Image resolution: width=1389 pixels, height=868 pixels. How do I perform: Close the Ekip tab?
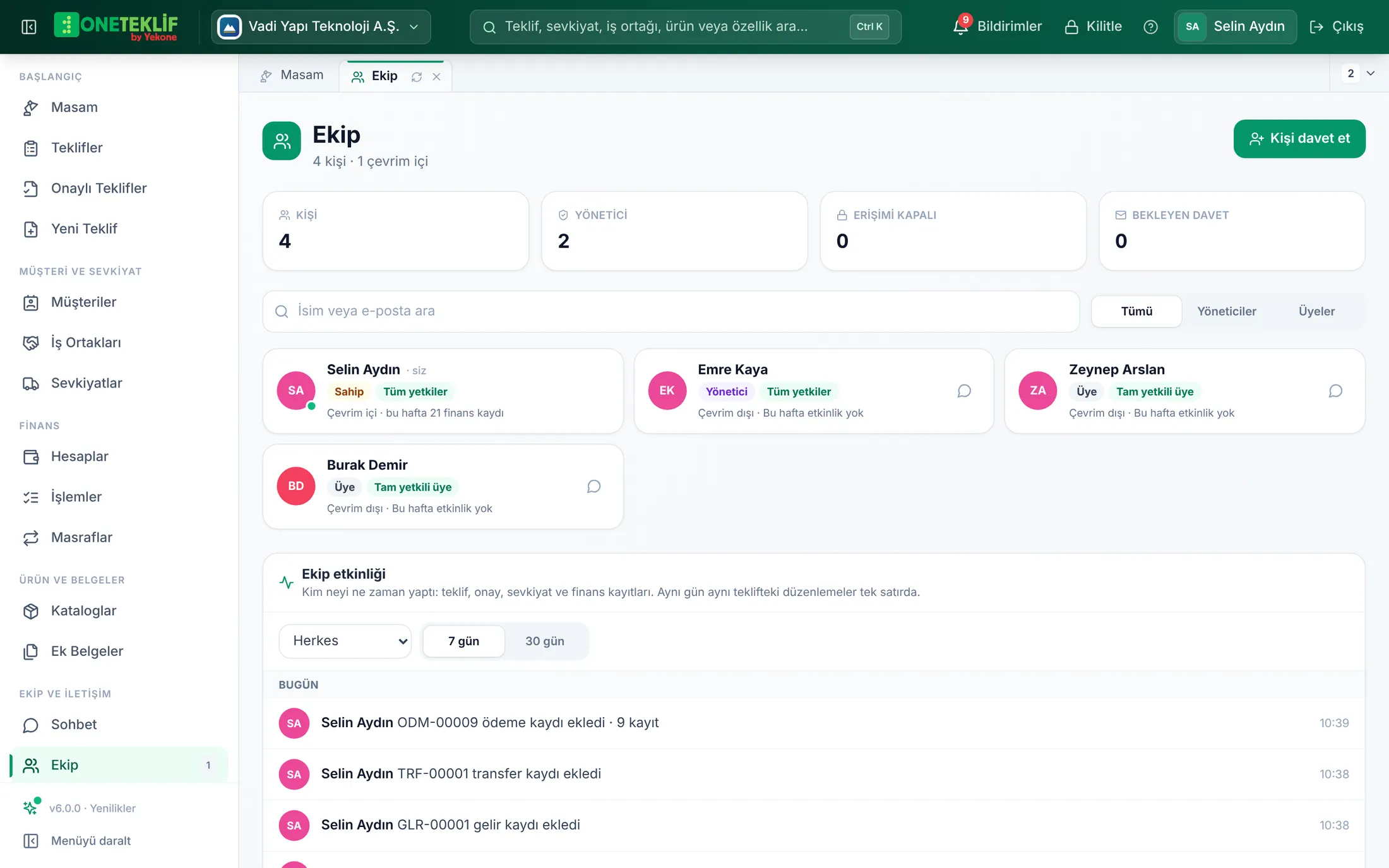click(x=436, y=76)
